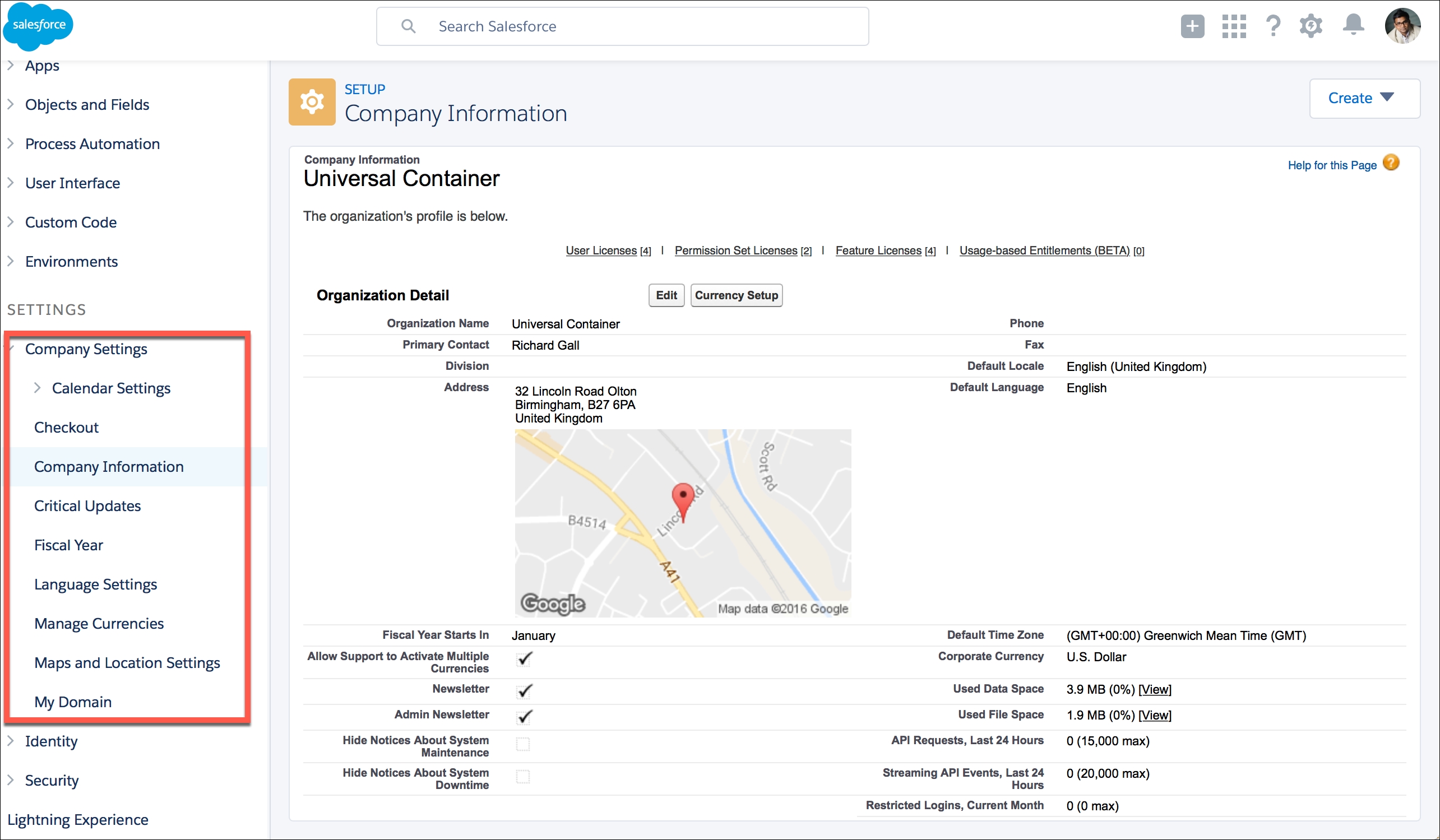Click the Currency Setup button
This screenshot has width=1440, height=840.
(x=736, y=295)
